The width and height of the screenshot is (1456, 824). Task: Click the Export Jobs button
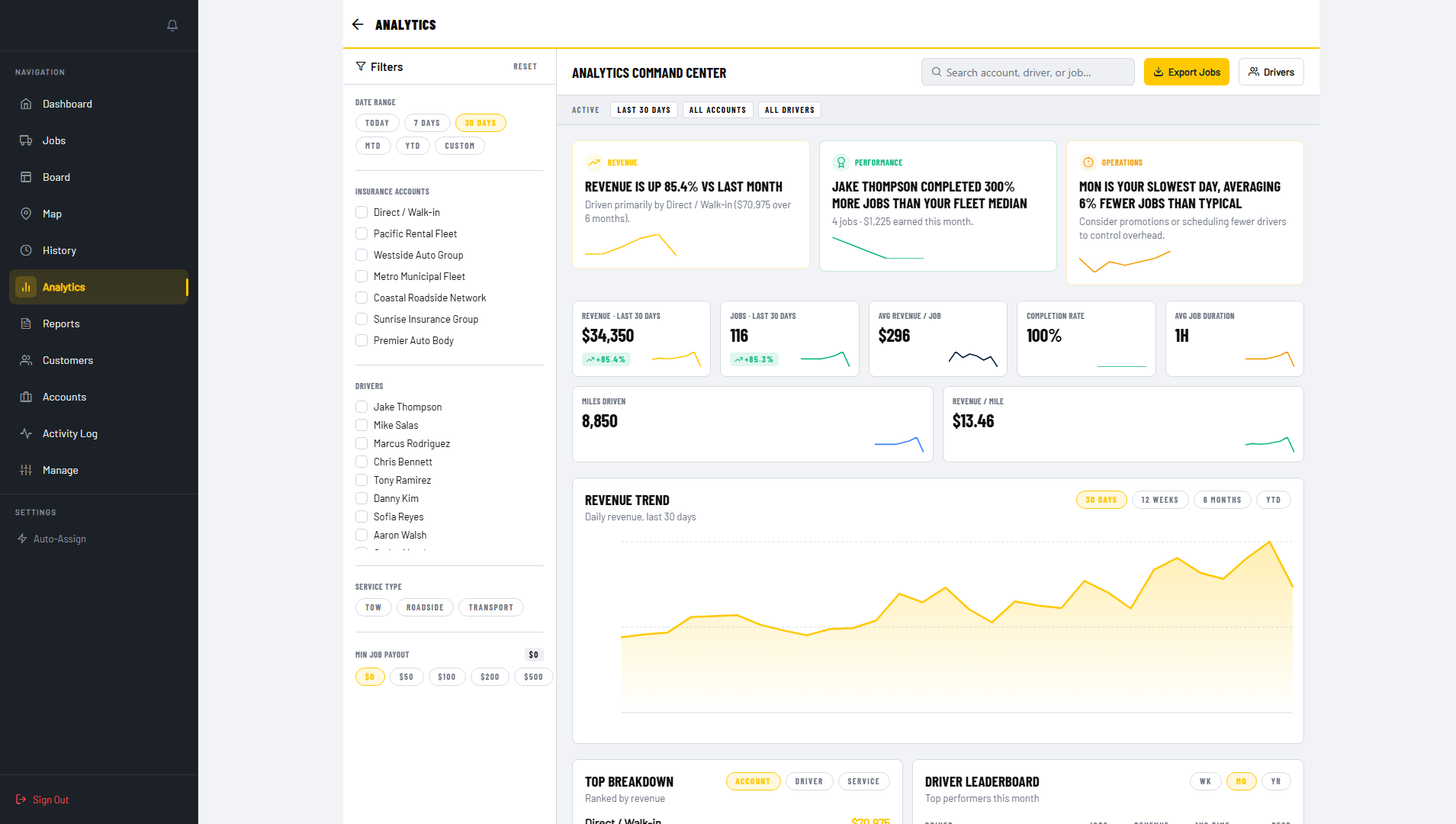1187,72
